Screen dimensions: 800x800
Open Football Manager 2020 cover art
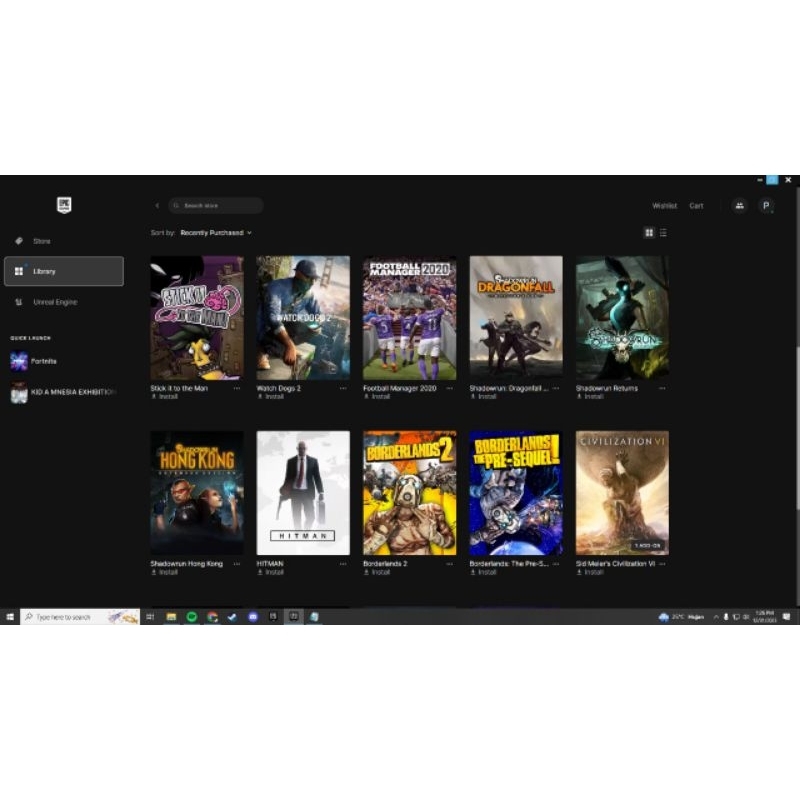coord(410,318)
